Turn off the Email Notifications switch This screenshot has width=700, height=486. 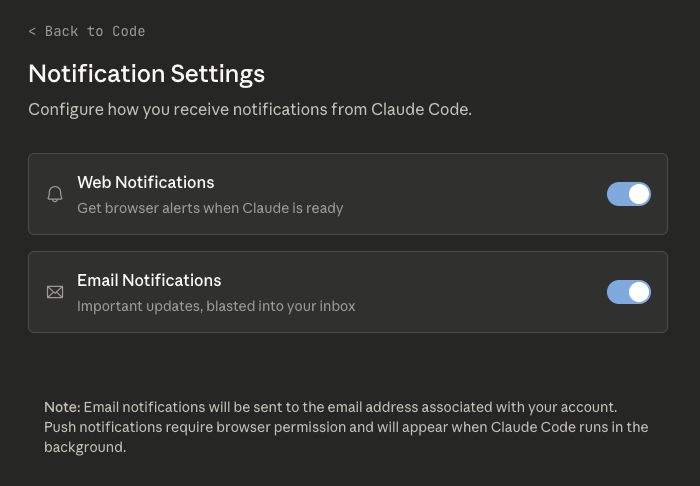629,292
